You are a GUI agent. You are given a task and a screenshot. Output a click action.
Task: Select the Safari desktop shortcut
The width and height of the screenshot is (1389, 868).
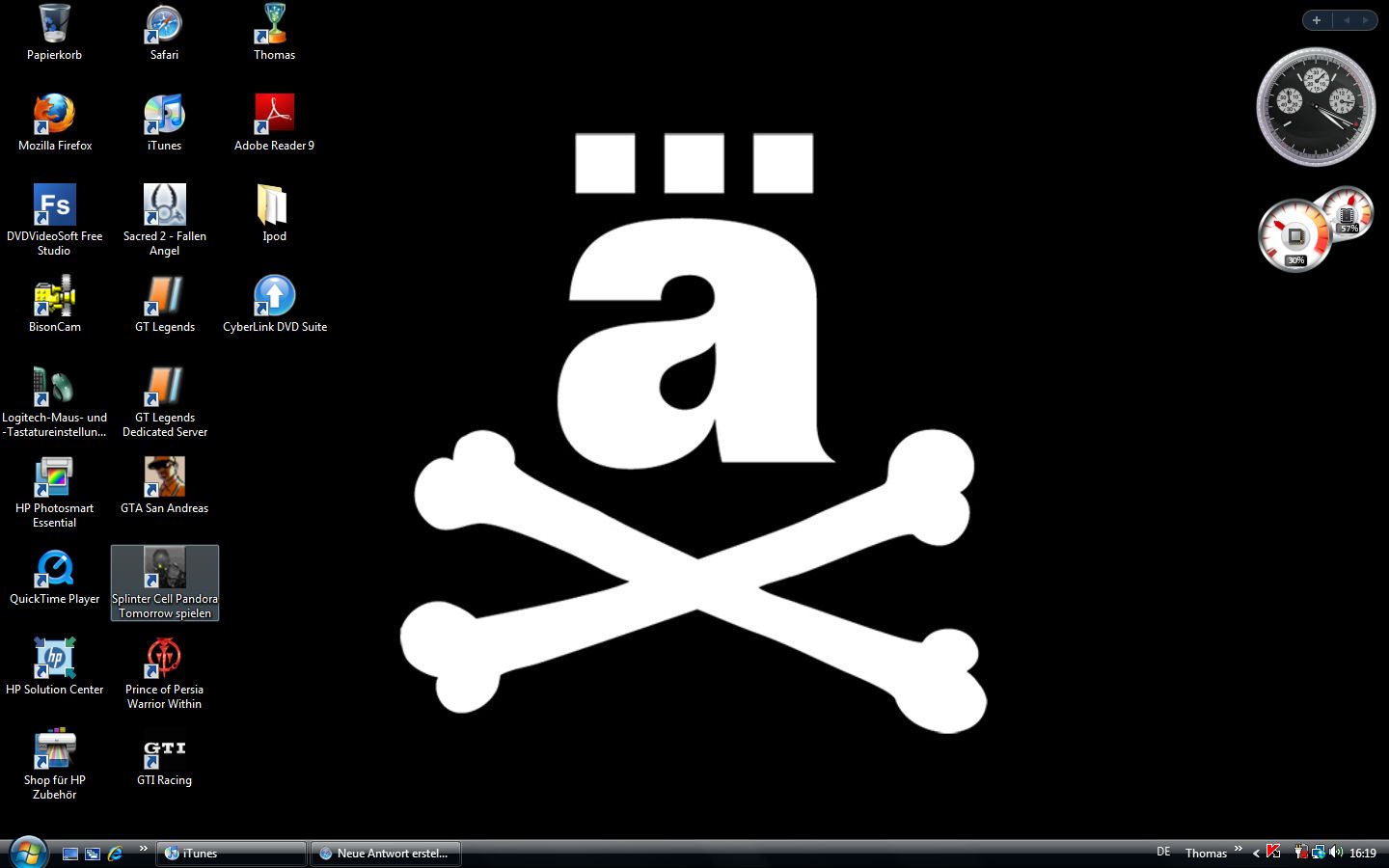pyautogui.click(x=164, y=33)
